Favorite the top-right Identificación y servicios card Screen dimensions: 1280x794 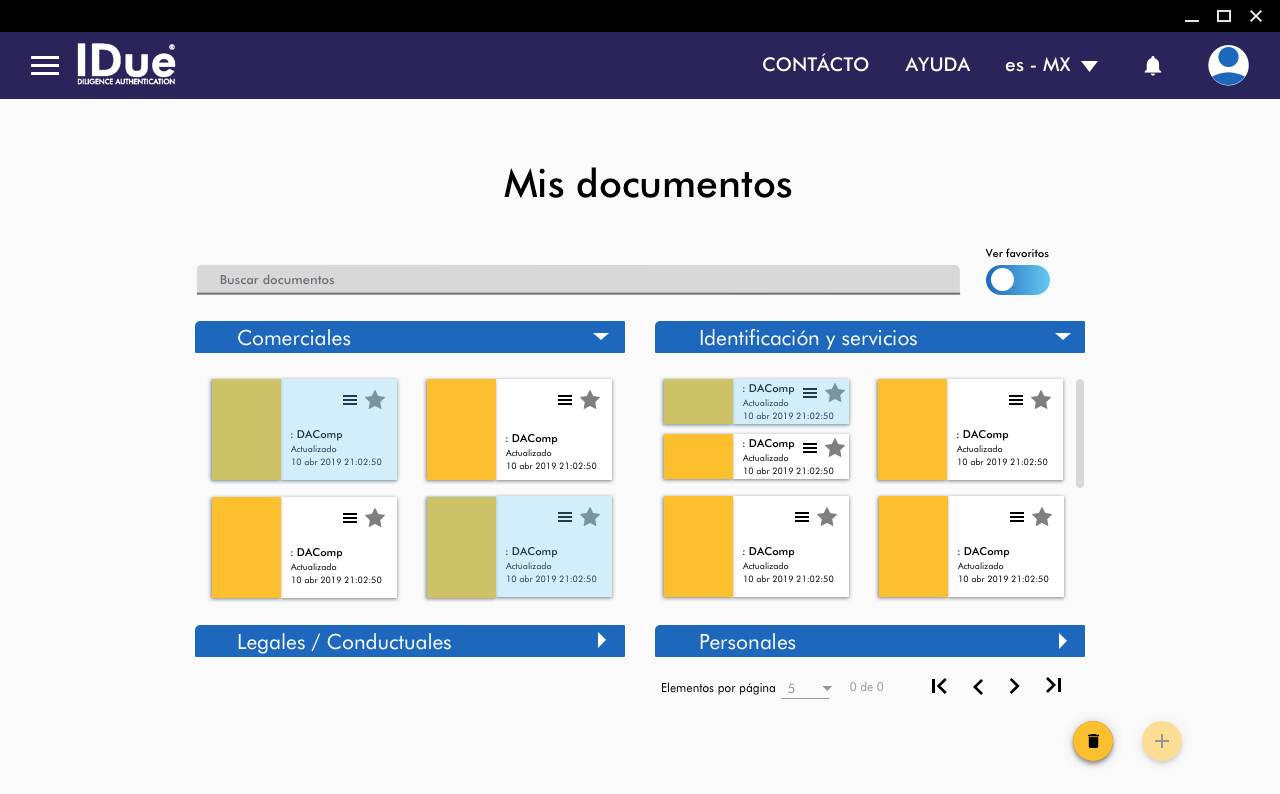1041,400
